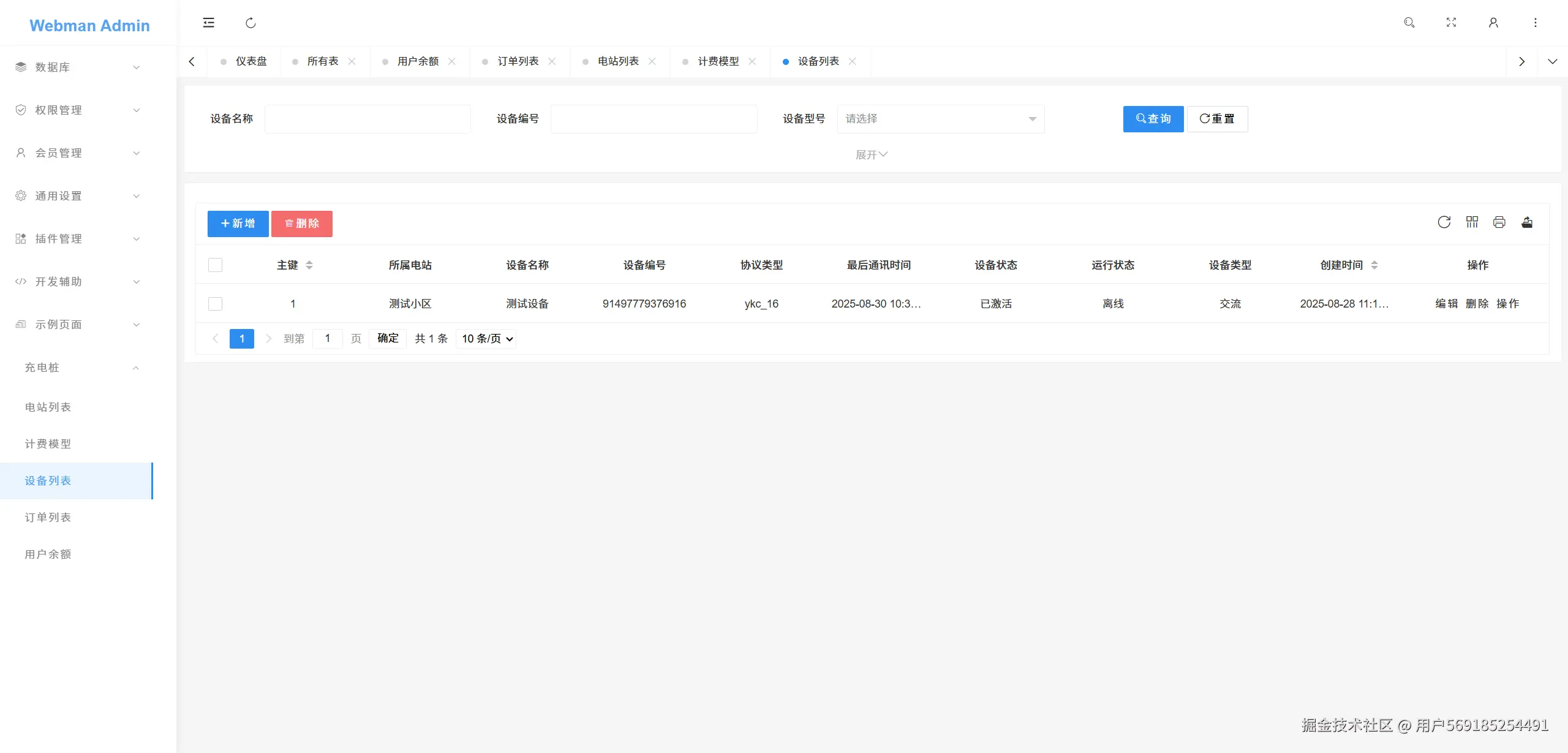Open the user profile icon
Image resolution: width=1568 pixels, height=753 pixels.
pos(1493,23)
